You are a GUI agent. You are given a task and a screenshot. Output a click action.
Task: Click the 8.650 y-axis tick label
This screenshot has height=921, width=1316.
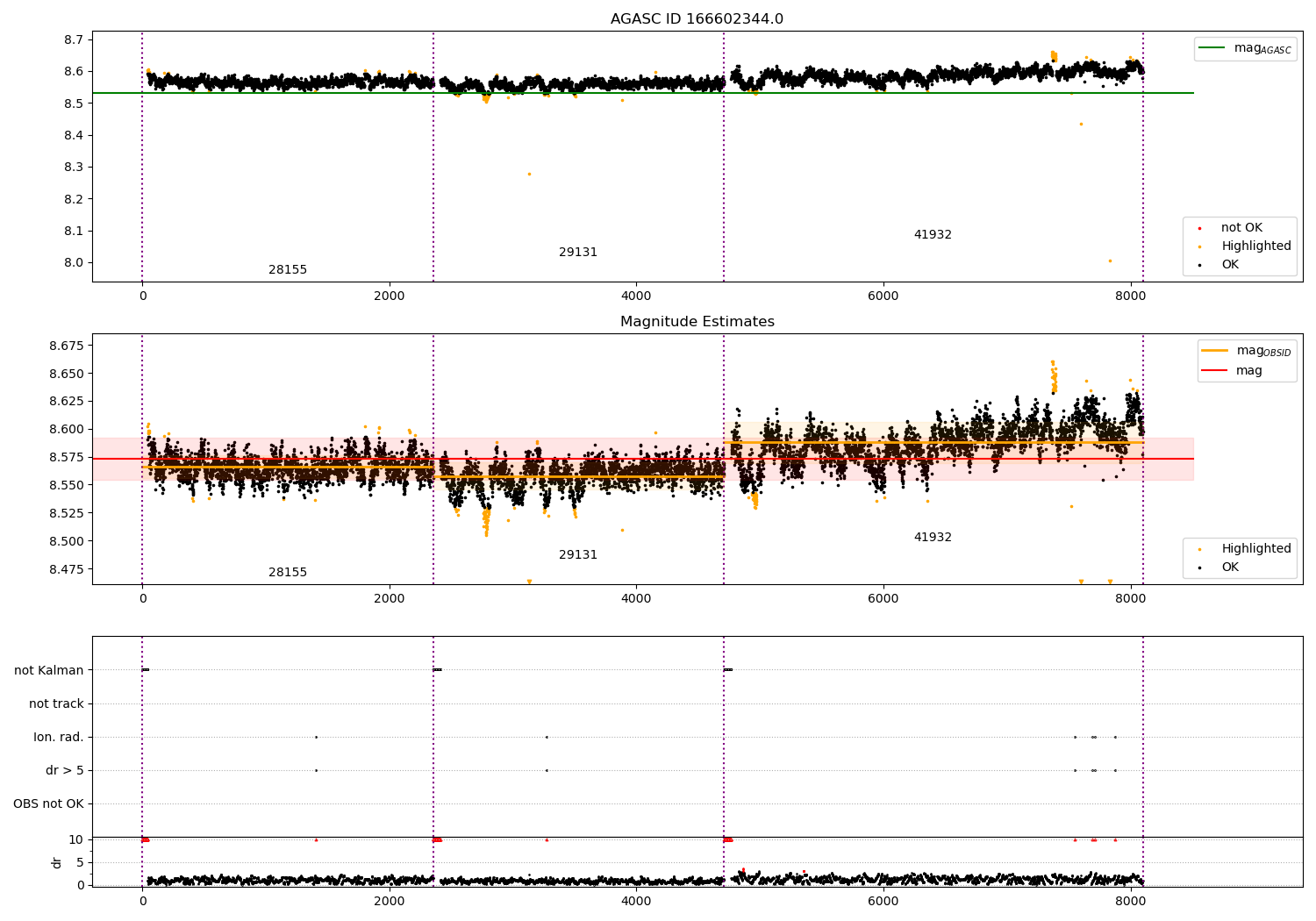pyautogui.click(x=67, y=374)
